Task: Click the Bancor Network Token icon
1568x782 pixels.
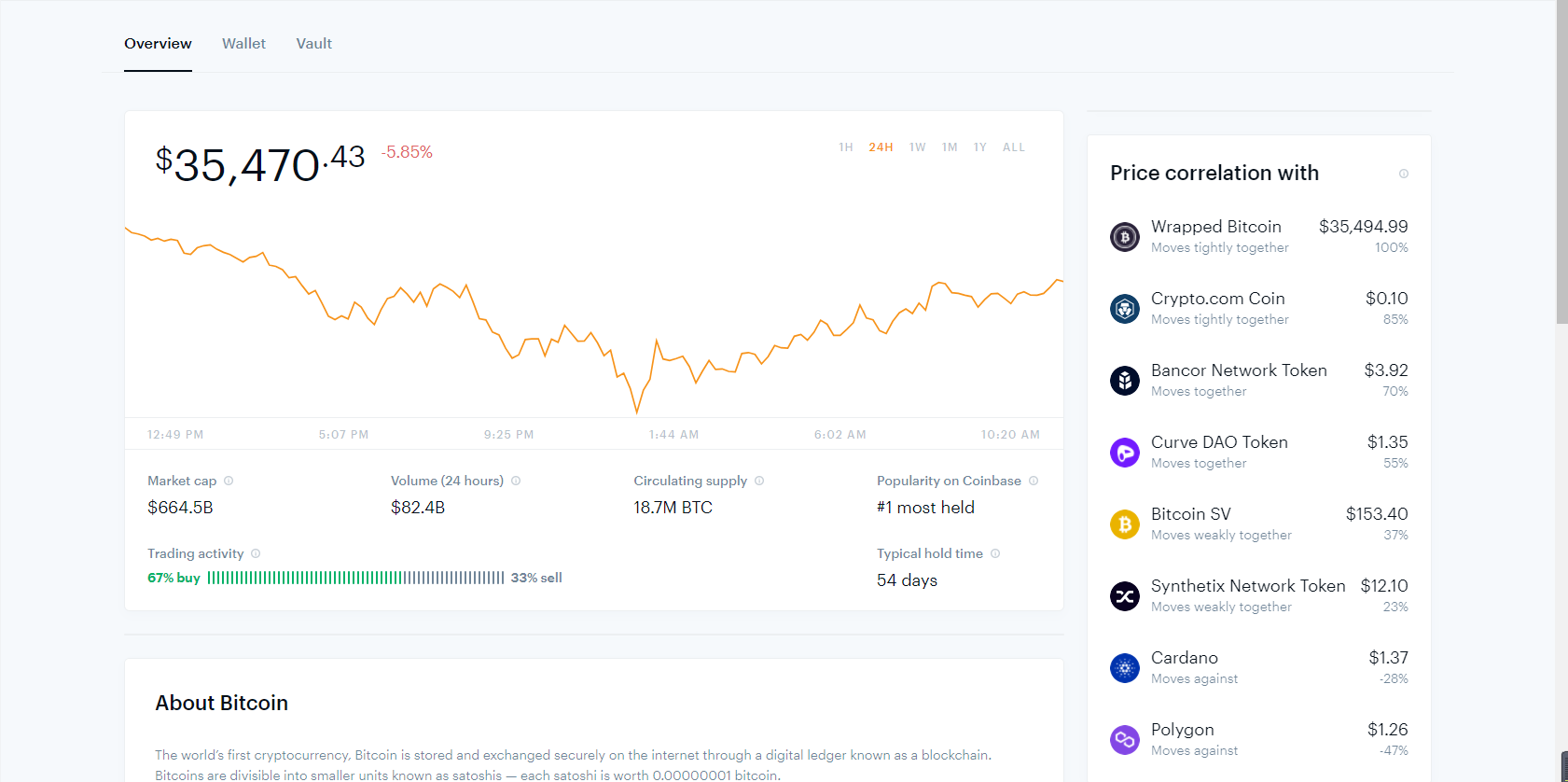Action: coord(1124,381)
